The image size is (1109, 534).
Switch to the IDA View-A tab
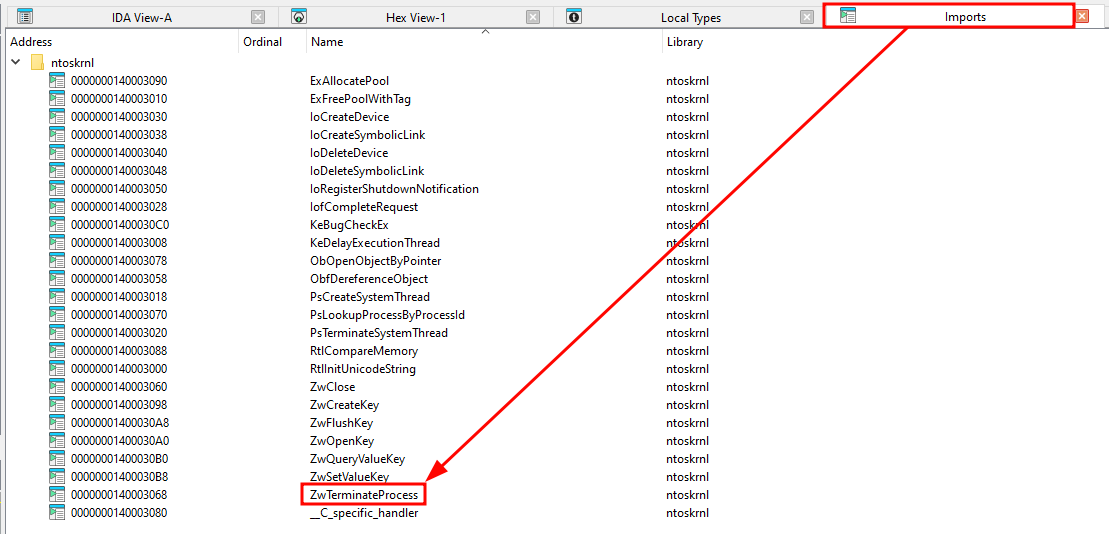click(141, 18)
